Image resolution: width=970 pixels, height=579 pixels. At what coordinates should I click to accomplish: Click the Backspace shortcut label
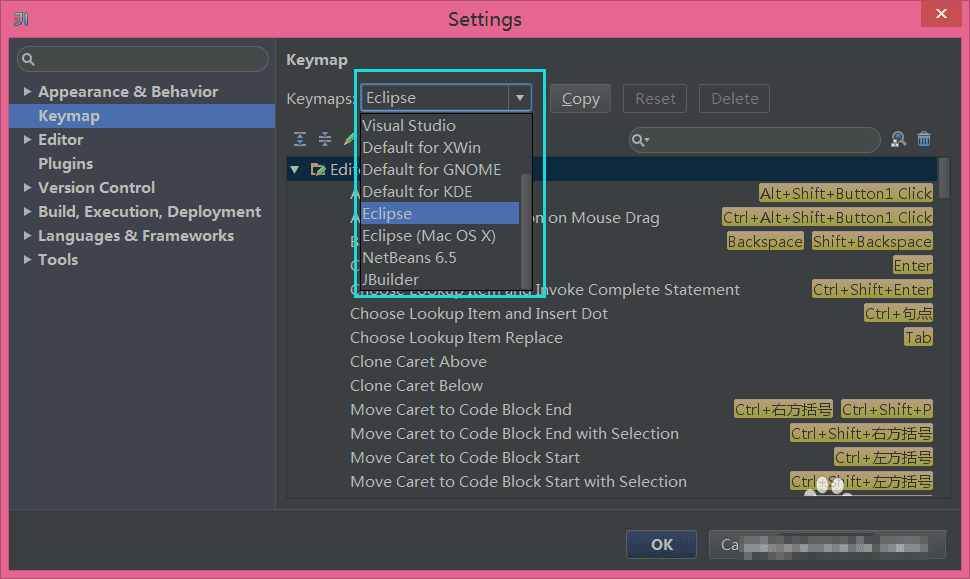pyautogui.click(x=765, y=242)
